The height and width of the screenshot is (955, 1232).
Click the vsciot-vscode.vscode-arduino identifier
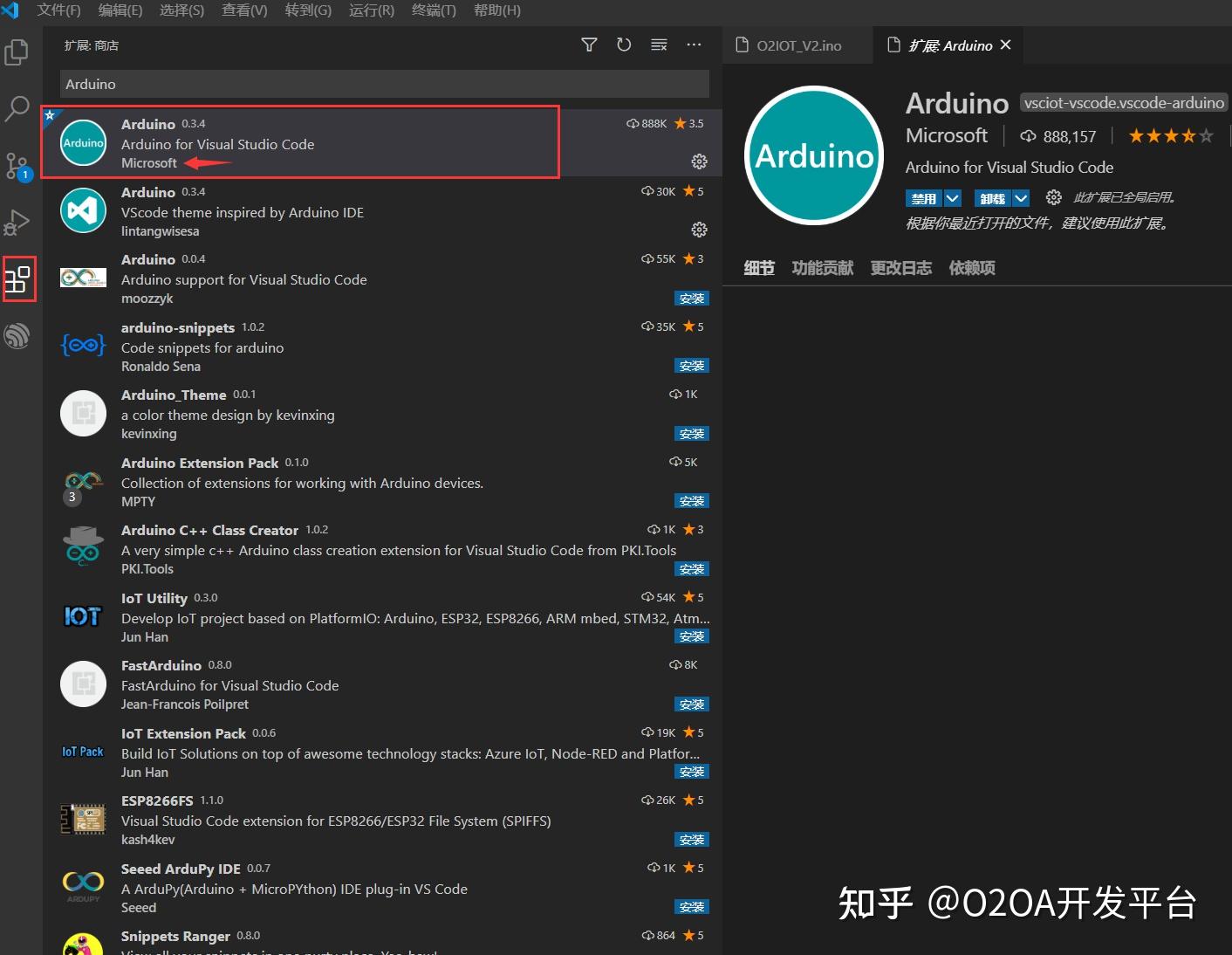[1124, 103]
